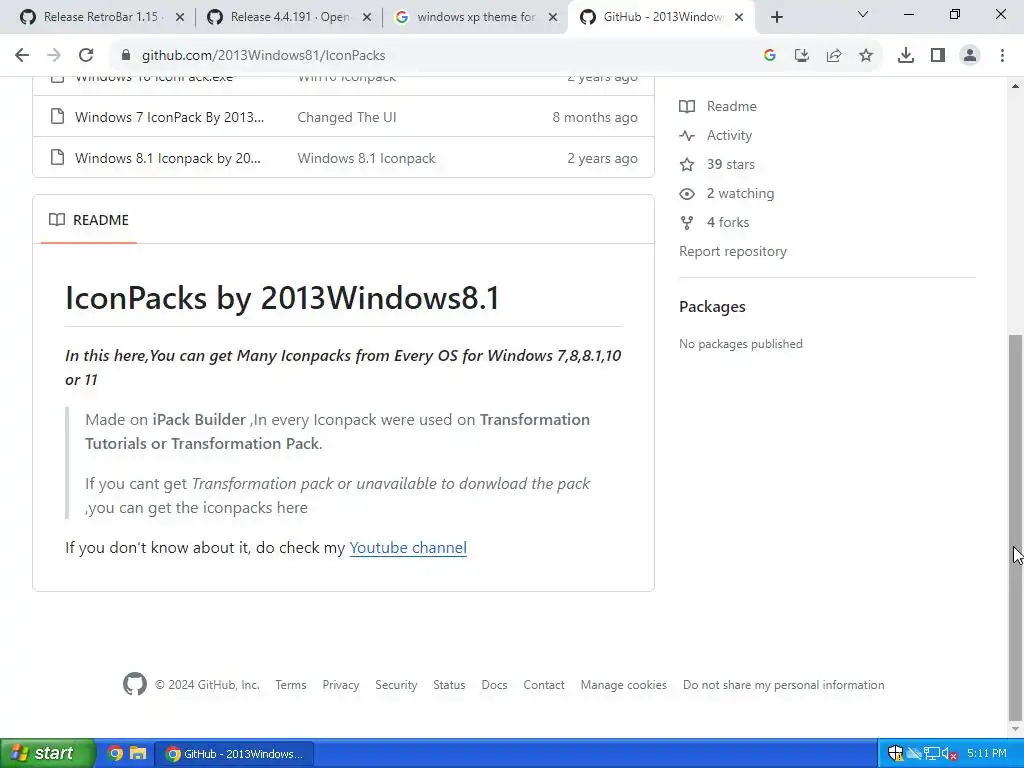
Task: Click the GitHub logo in footer
Action: [135, 684]
